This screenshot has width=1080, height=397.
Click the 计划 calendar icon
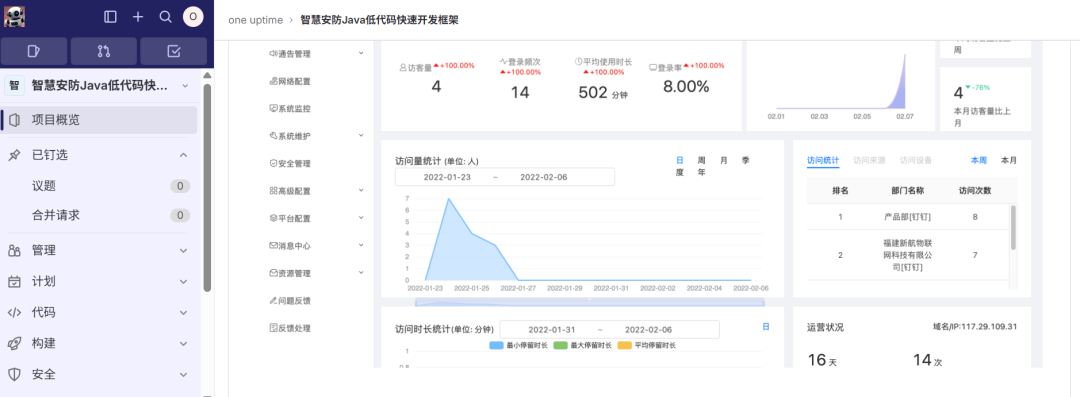14,282
